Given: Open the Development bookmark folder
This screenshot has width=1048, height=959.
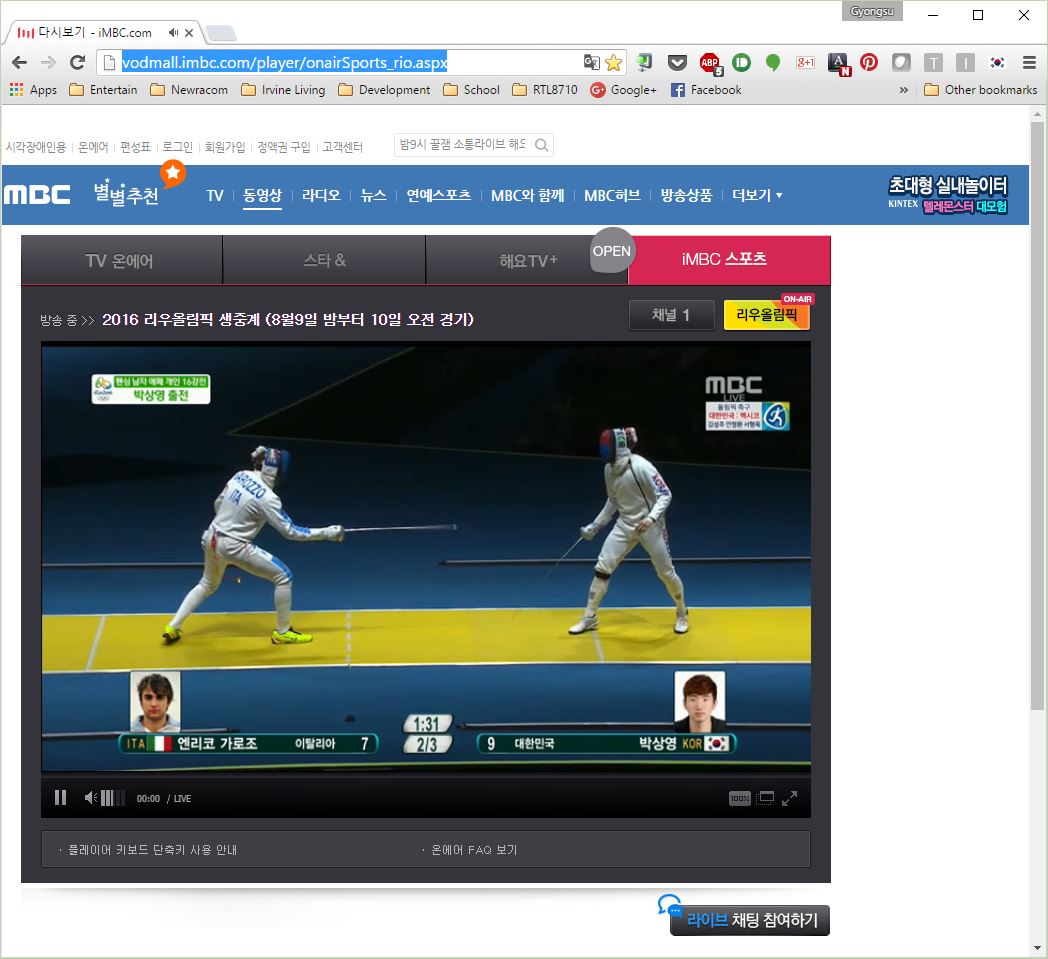Looking at the screenshot, I should (384, 90).
